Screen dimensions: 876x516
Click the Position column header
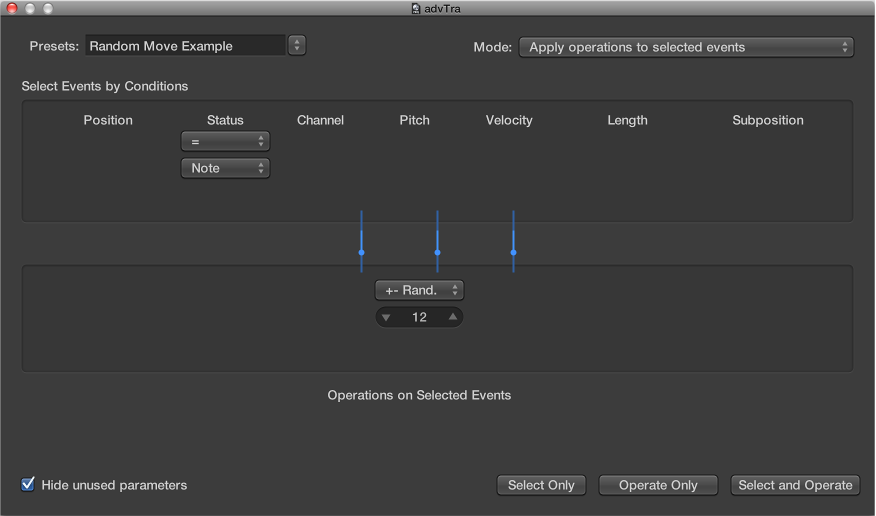[108, 120]
